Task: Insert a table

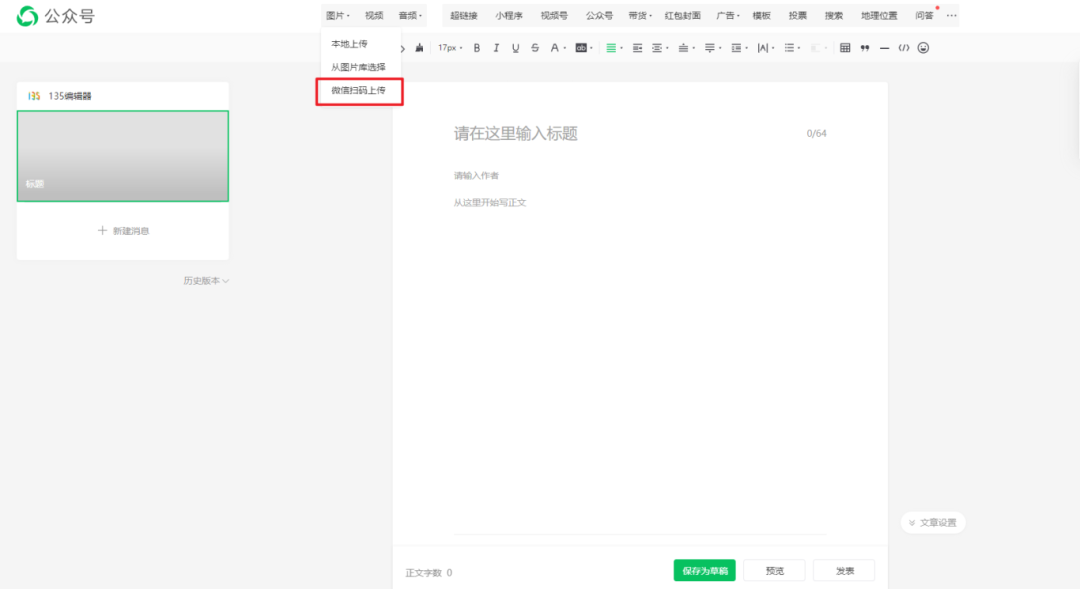Action: (x=845, y=48)
